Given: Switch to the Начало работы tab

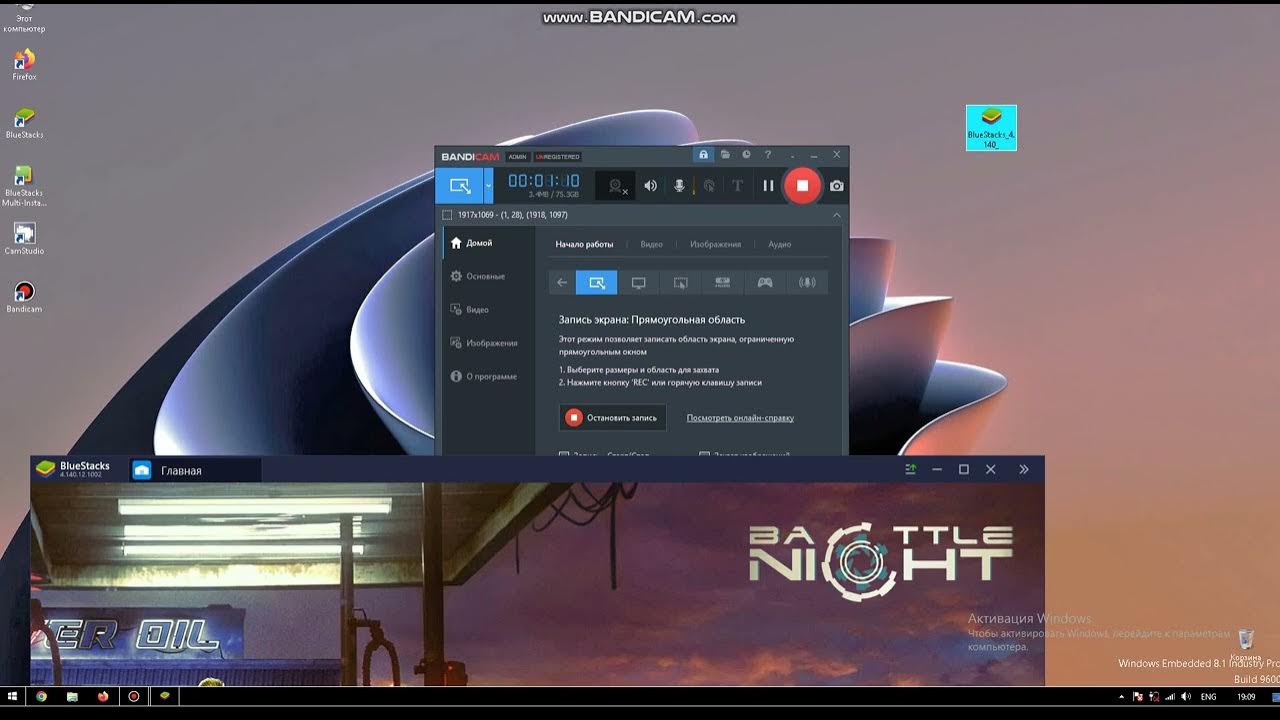Looking at the screenshot, I should [584, 244].
